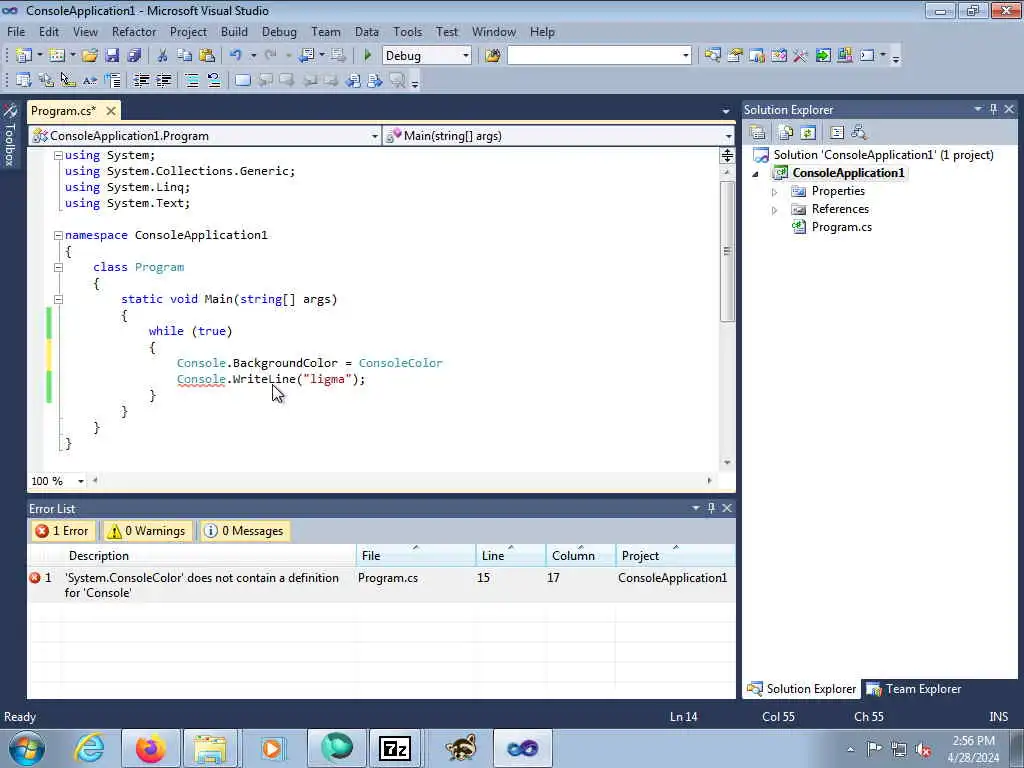1024x768 pixels.
Task: Click the View Code icon in Solution Explorer
Action: coord(837,133)
